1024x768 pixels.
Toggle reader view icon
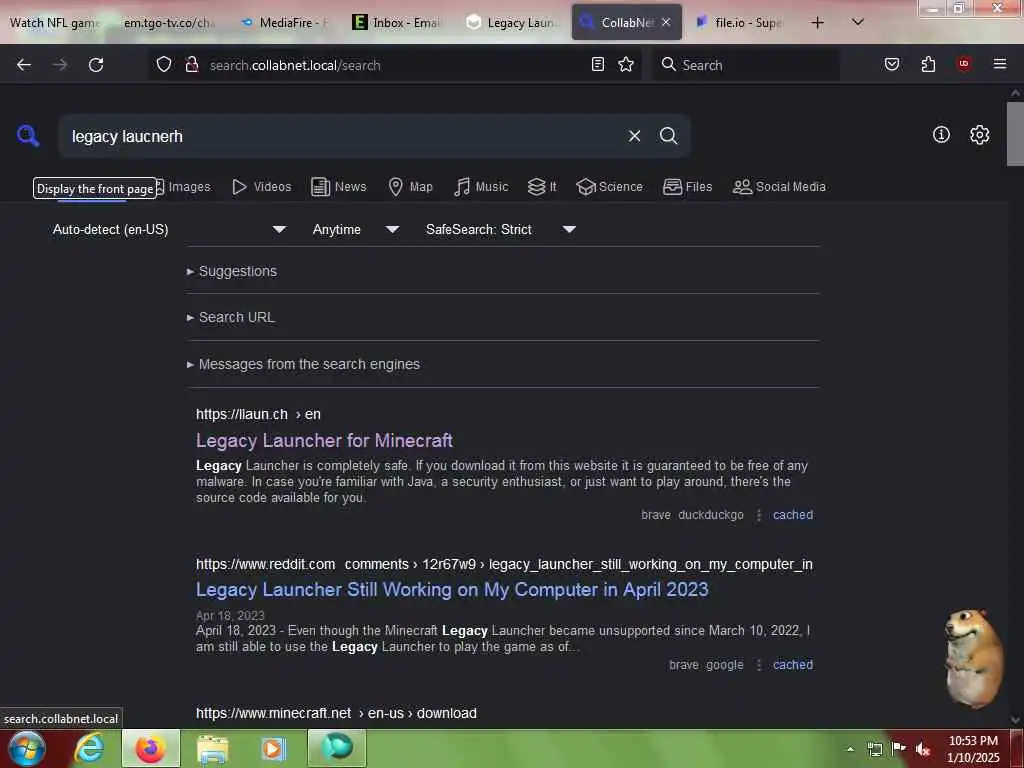pyautogui.click(x=598, y=64)
